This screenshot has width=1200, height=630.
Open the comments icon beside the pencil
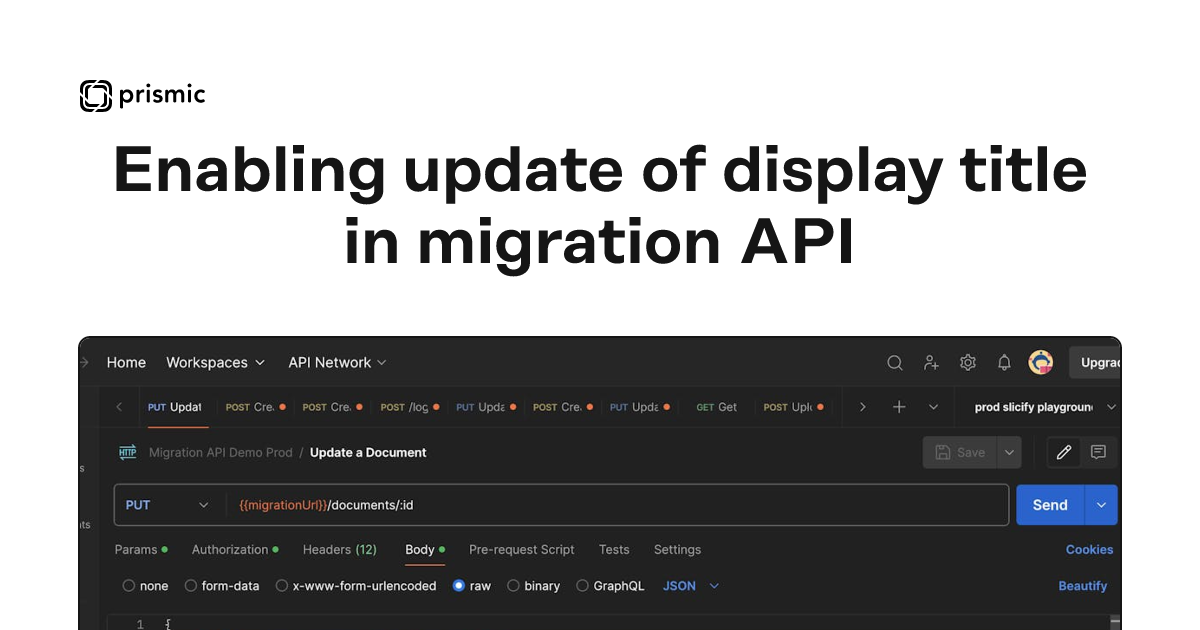[x=1098, y=453]
